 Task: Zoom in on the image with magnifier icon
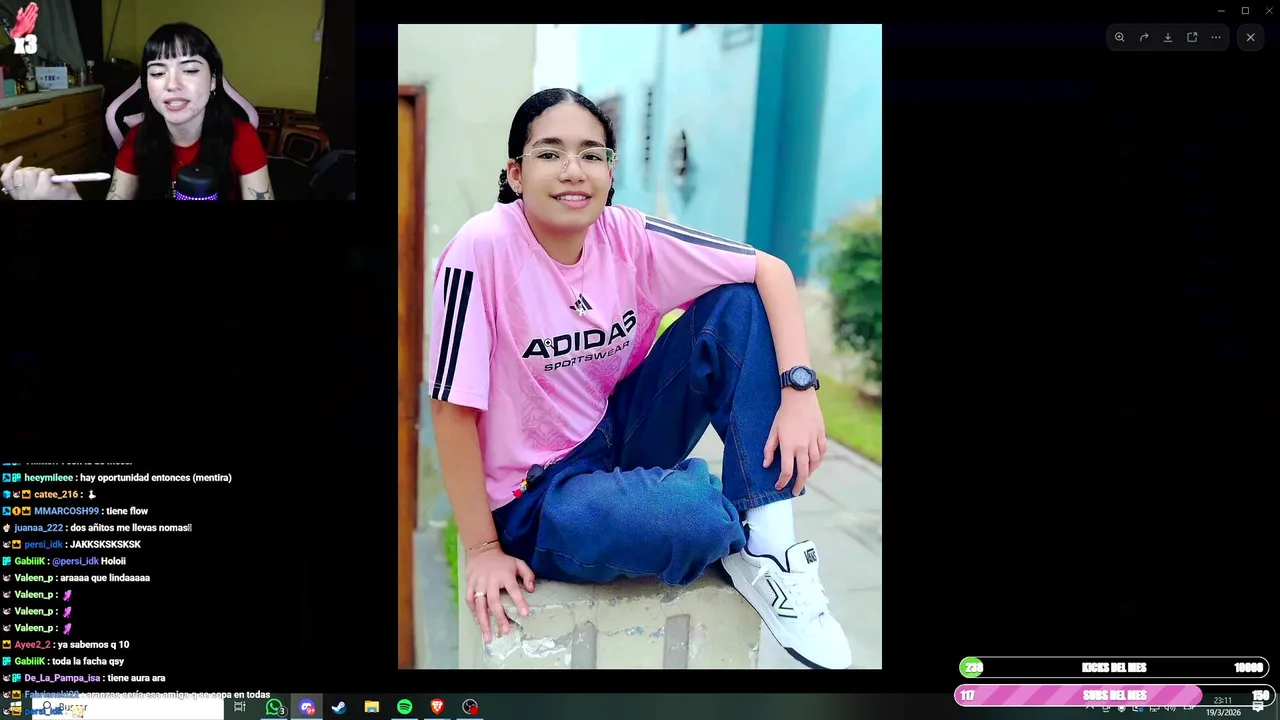pyautogui.click(x=1120, y=37)
